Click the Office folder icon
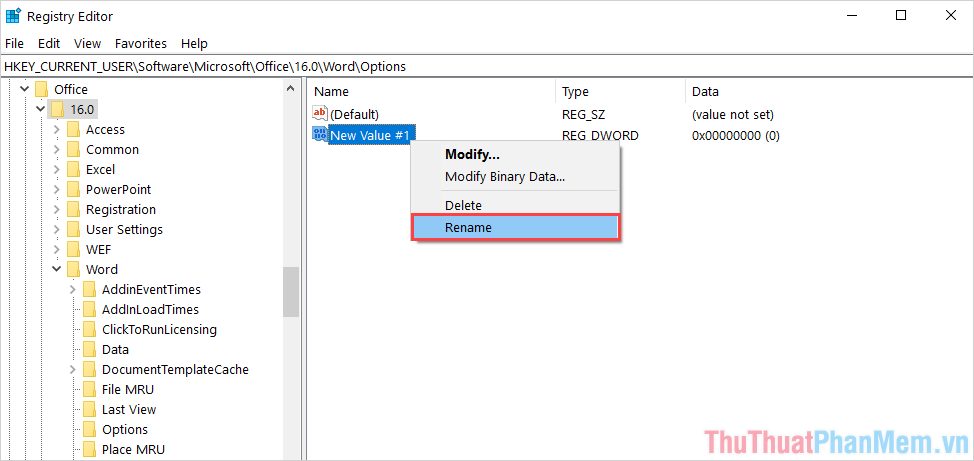Screen dimensions: 974x461 pyautogui.click(x=42, y=89)
